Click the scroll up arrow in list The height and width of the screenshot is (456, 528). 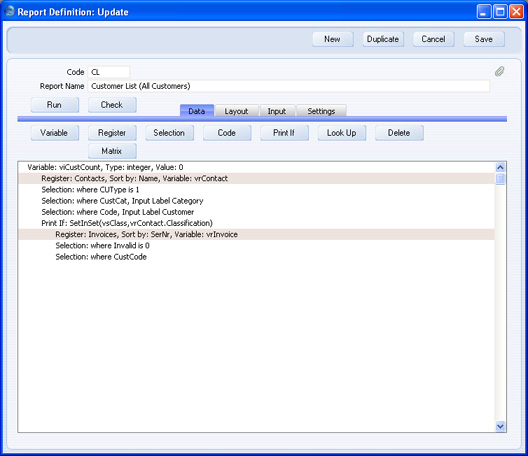point(500,167)
